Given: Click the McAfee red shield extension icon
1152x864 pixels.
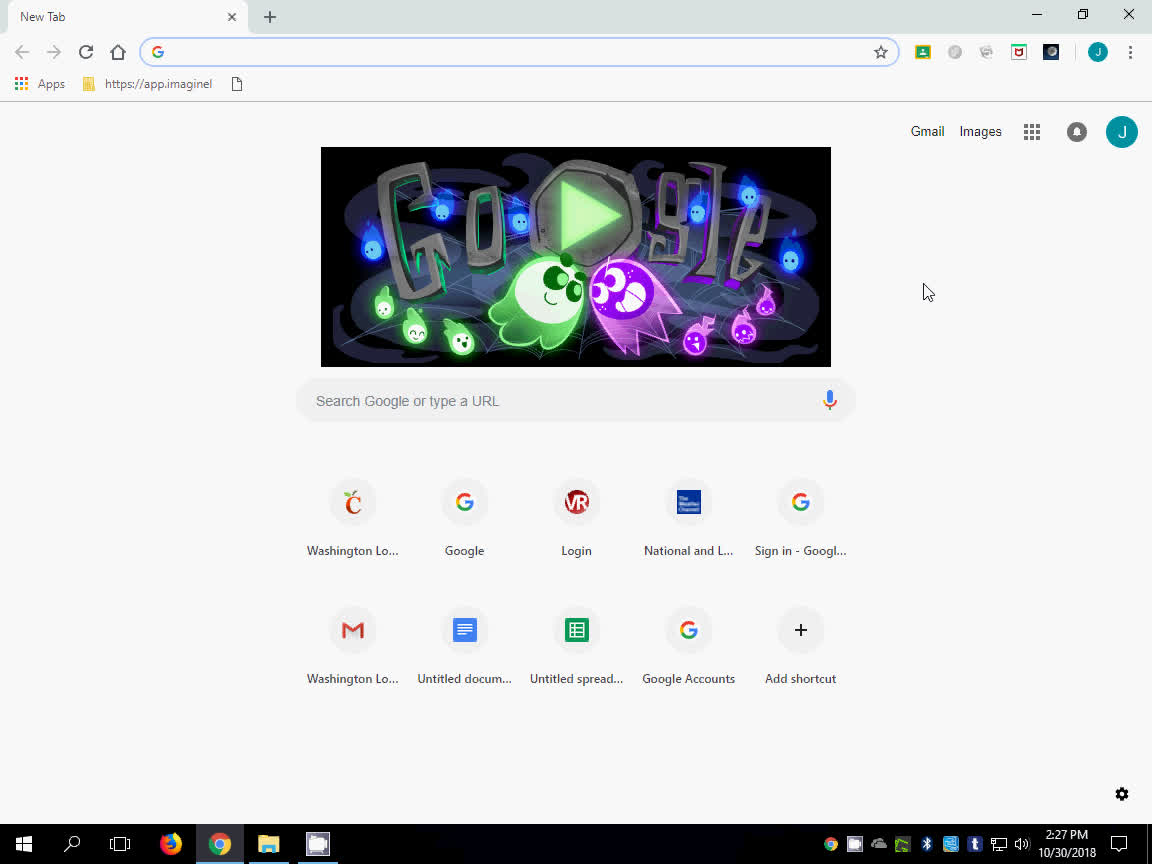Looking at the screenshot, I should (x=1019, y=52).
